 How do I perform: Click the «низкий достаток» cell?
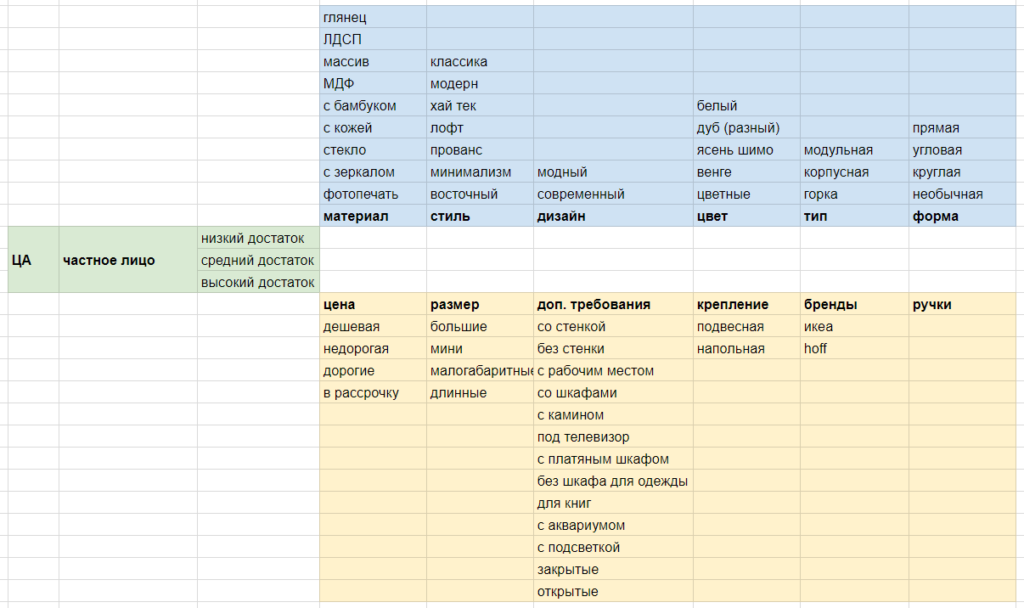tap(259, 238)
